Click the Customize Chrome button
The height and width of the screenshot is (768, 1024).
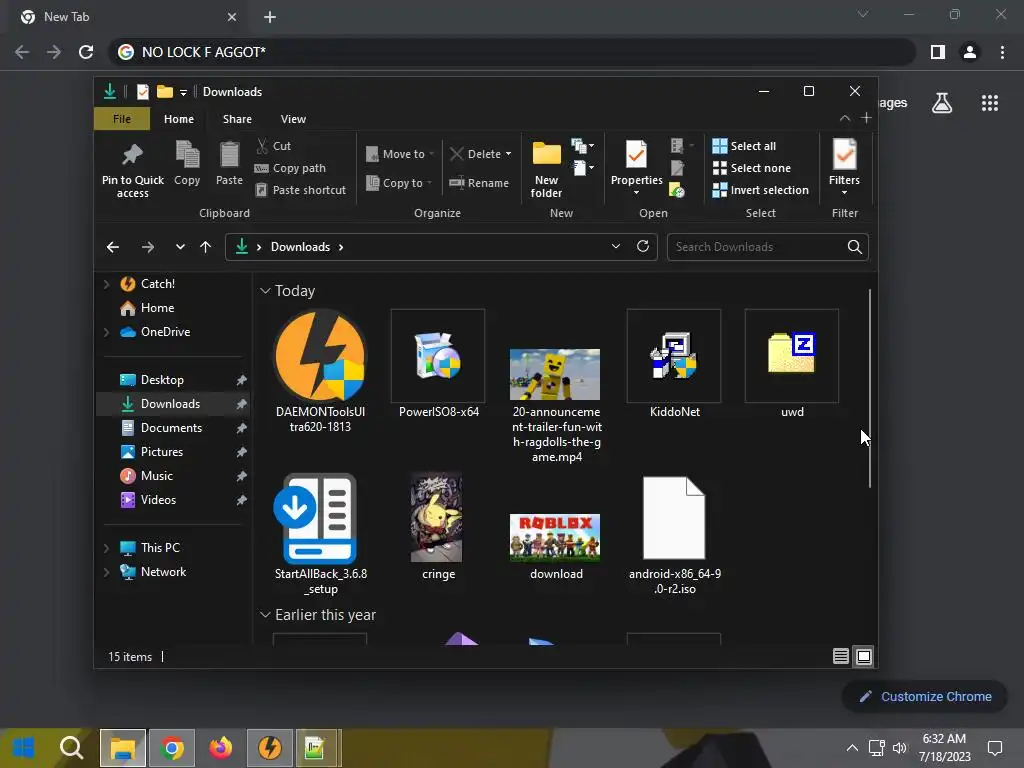pyautogui.click(x=925, y=697)
